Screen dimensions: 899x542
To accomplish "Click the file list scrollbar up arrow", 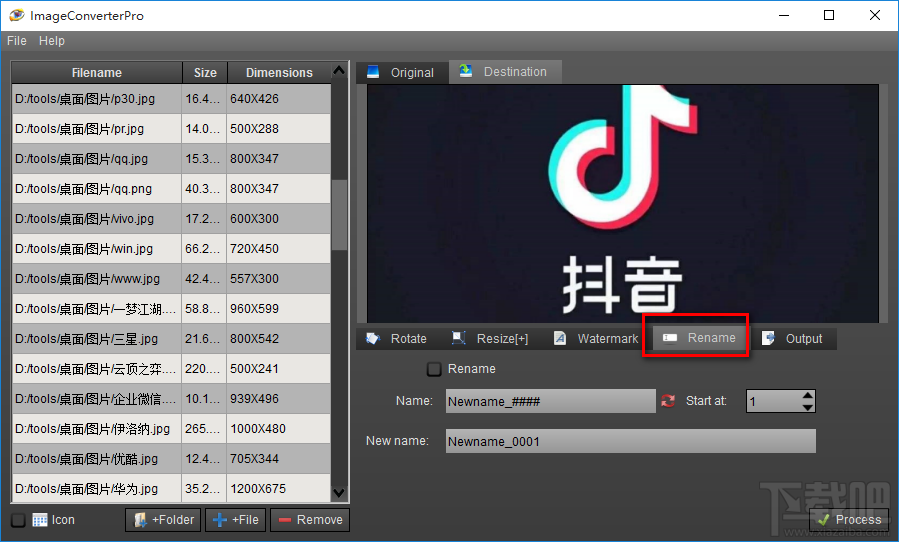I will pos(339,71).
